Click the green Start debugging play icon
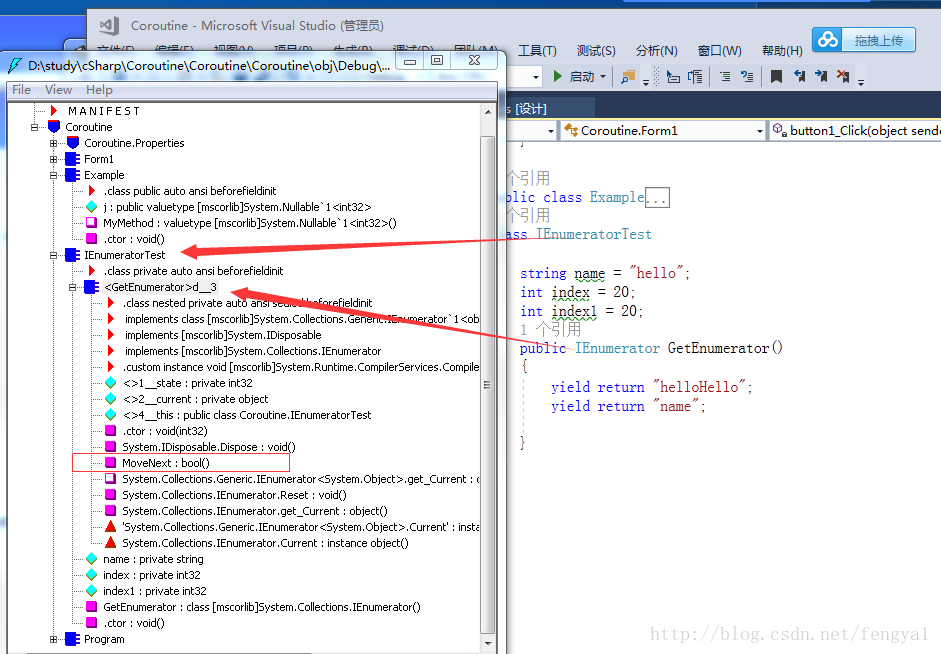Viewport: 941px width, 654px height. click(x=558, y=76)
